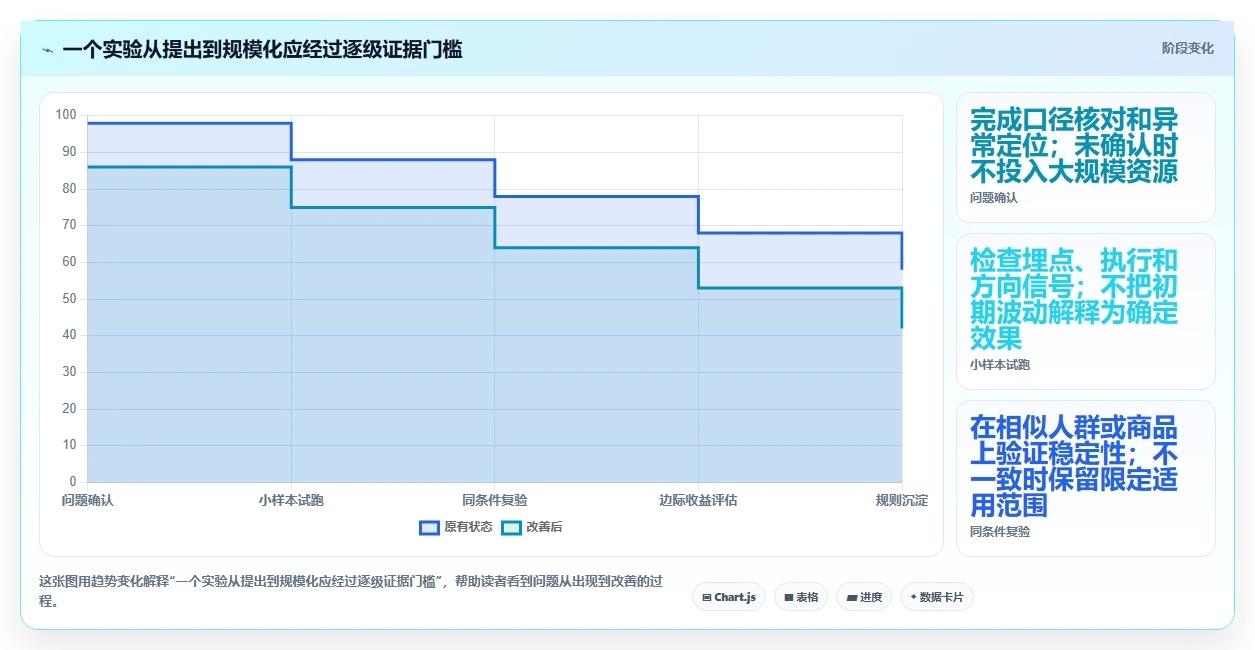Open the 同条件复验 card on the right
This screenshot has height=650, width=1255.
coord(1086,478)
